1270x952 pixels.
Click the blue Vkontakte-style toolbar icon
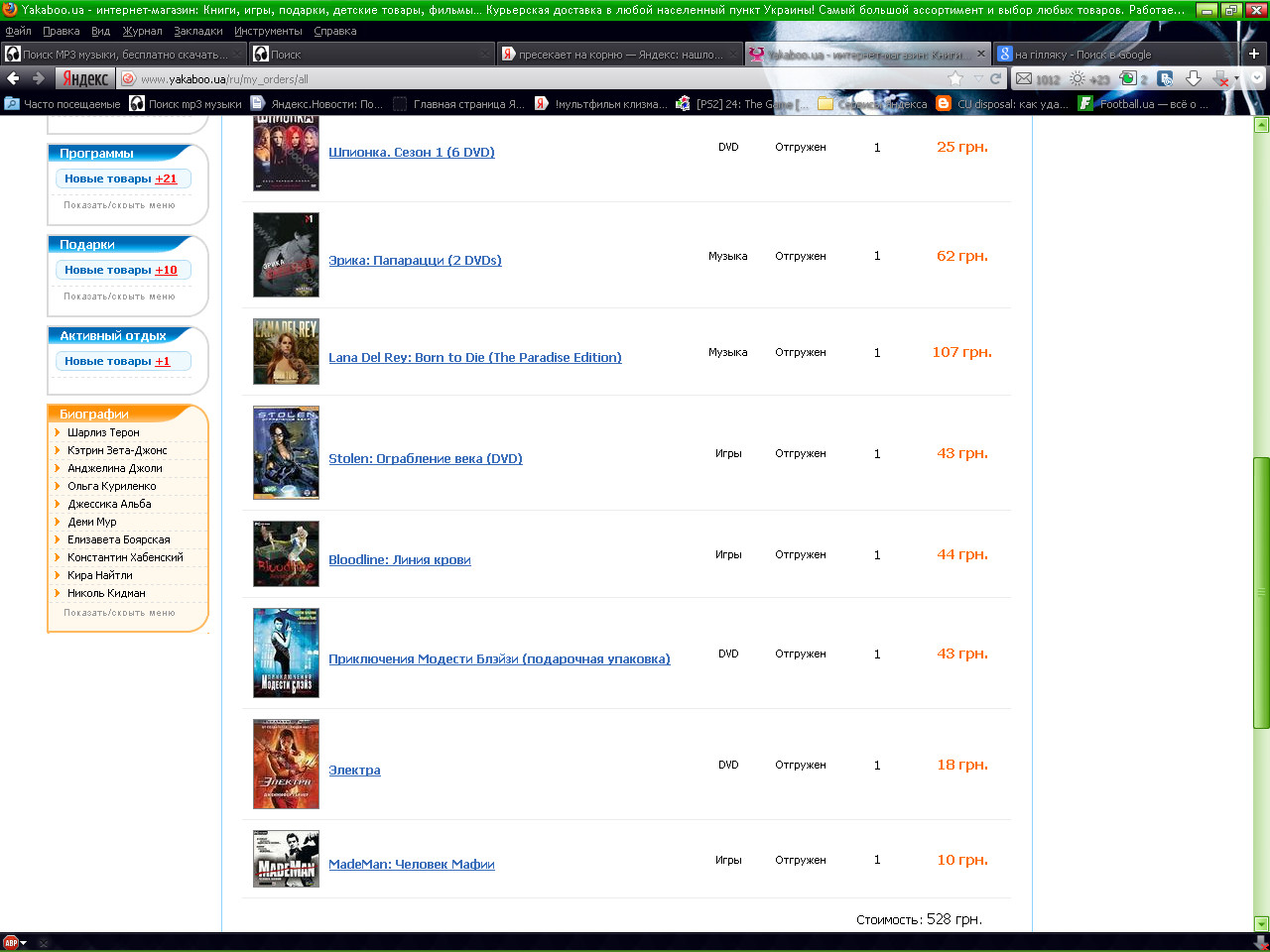(1166, 78)
